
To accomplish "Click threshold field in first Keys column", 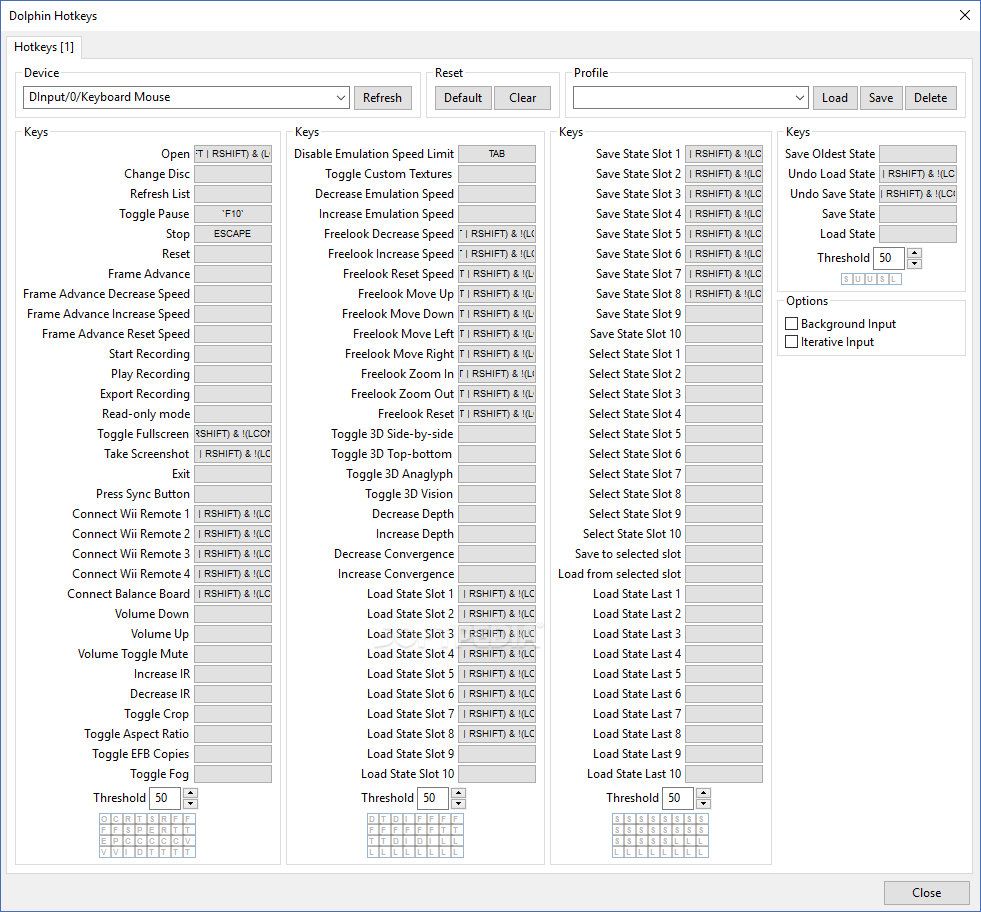I will 165,798.
